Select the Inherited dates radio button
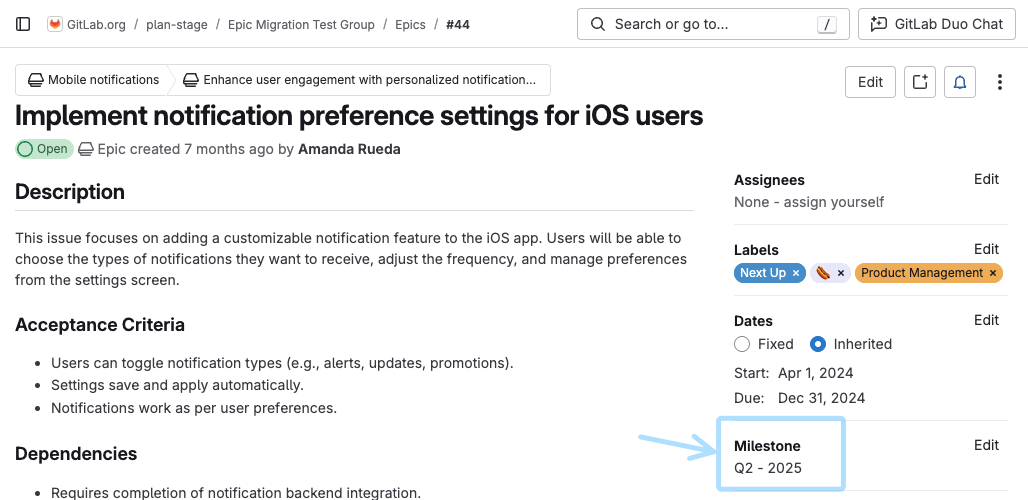 click(818, 344)
